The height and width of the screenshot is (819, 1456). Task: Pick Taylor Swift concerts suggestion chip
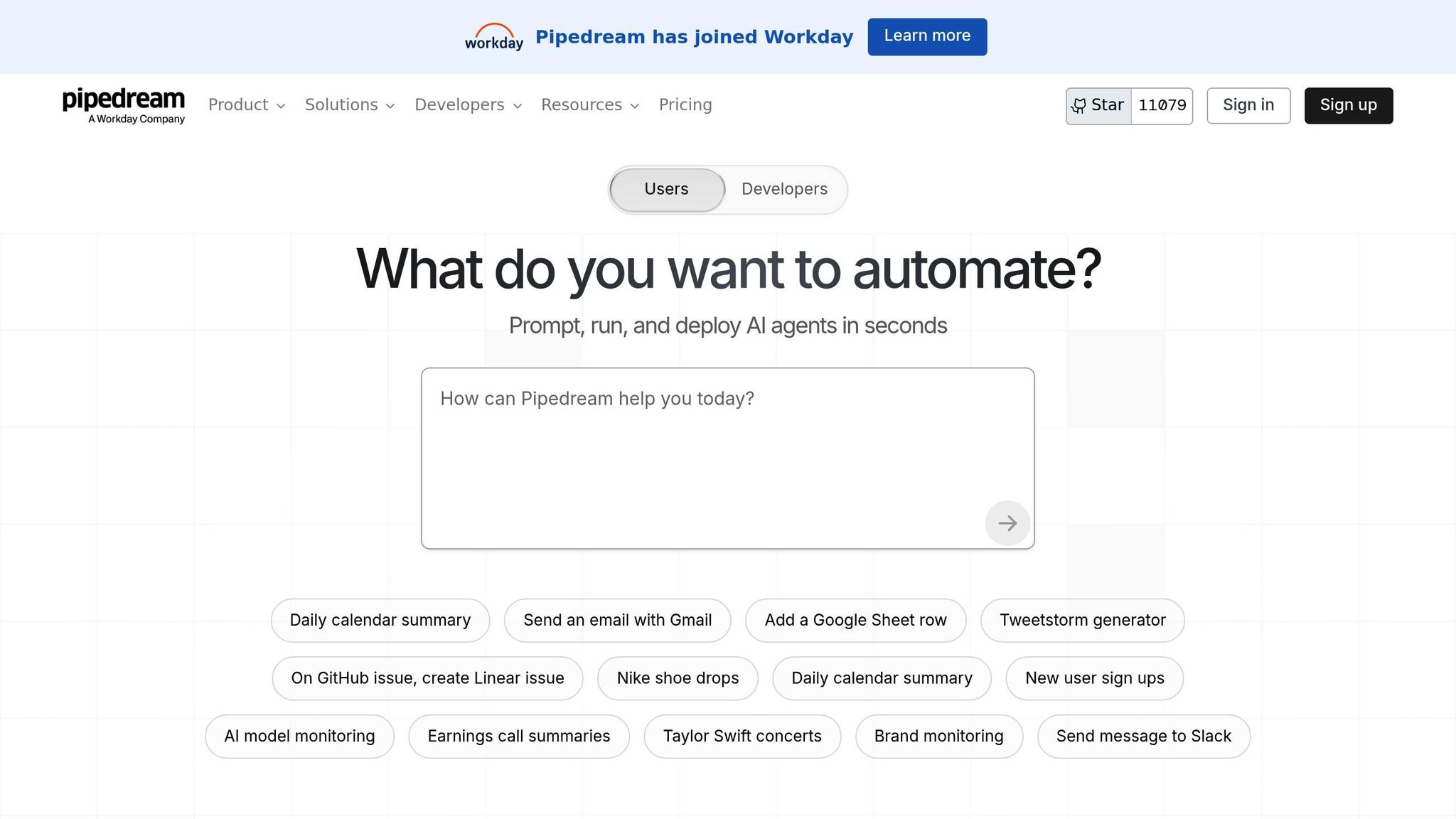pos(742,737)
